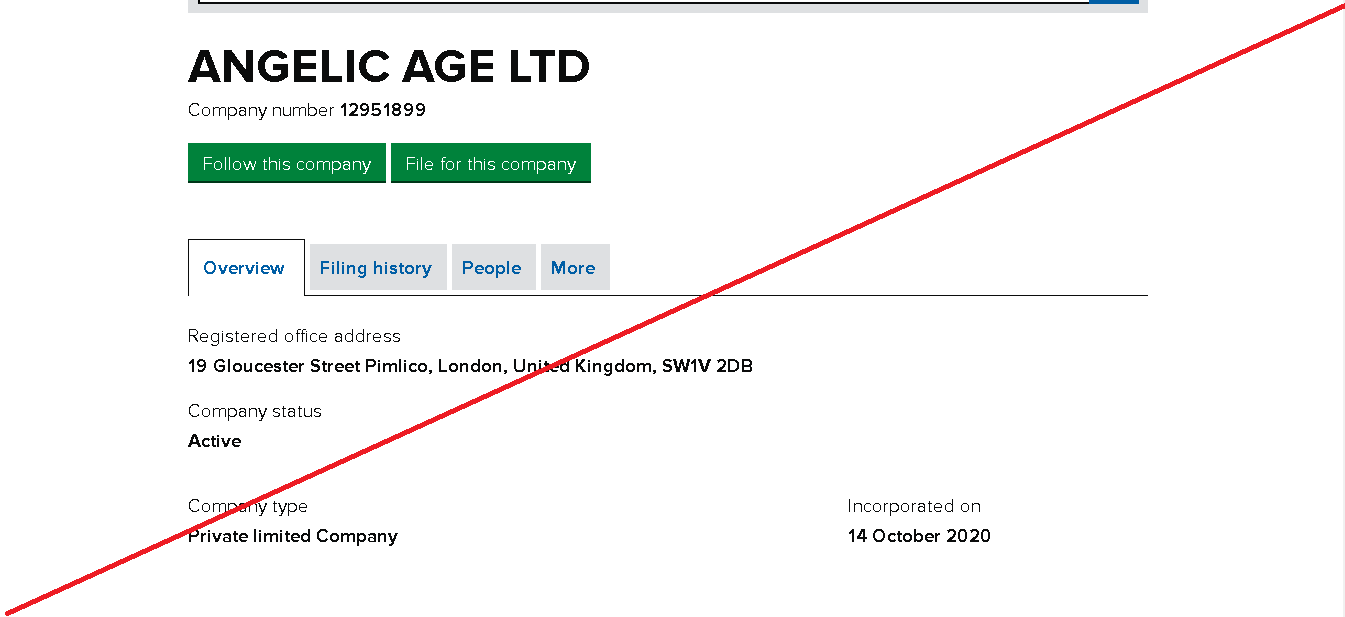Click the Private limited Company value
1345x617 pixels.
(x=293, y=536)
